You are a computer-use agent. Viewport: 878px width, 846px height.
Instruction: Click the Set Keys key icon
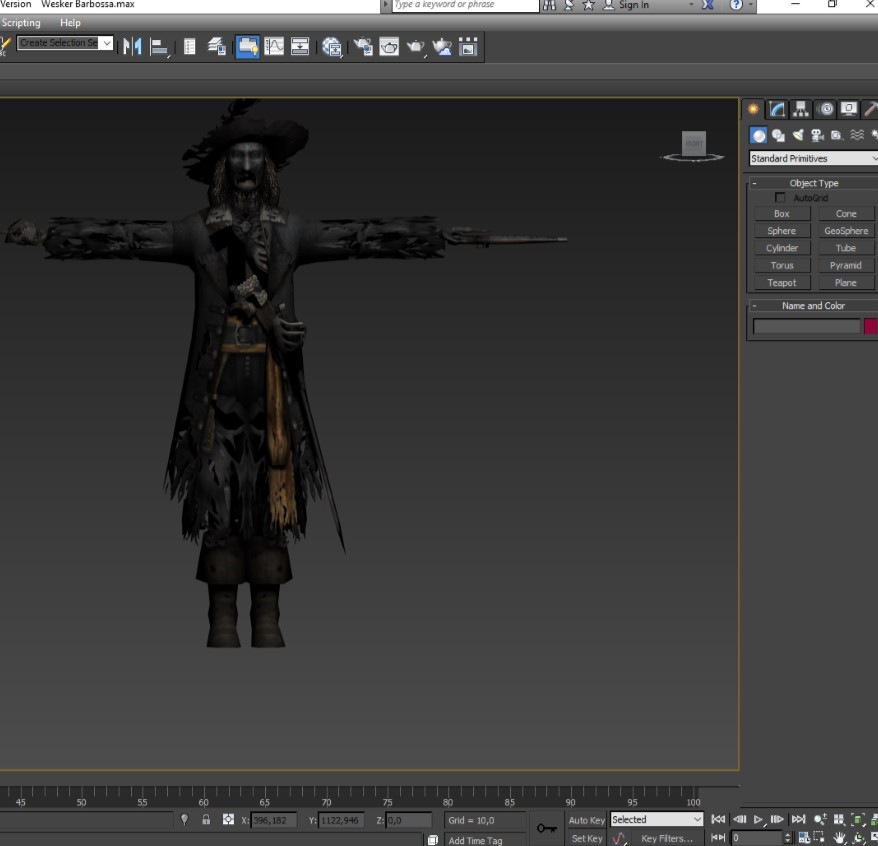point(547,828)
